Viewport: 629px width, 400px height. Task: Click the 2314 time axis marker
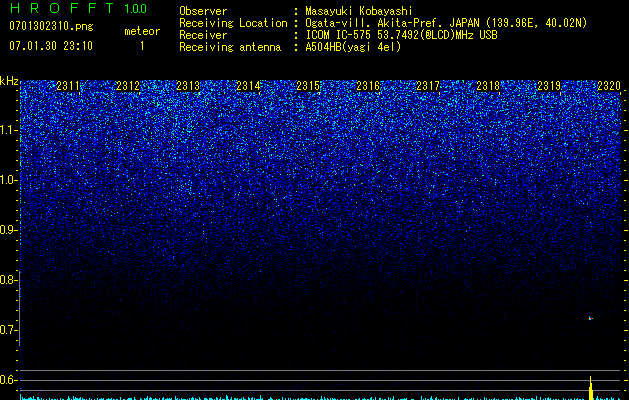point(248,85)
